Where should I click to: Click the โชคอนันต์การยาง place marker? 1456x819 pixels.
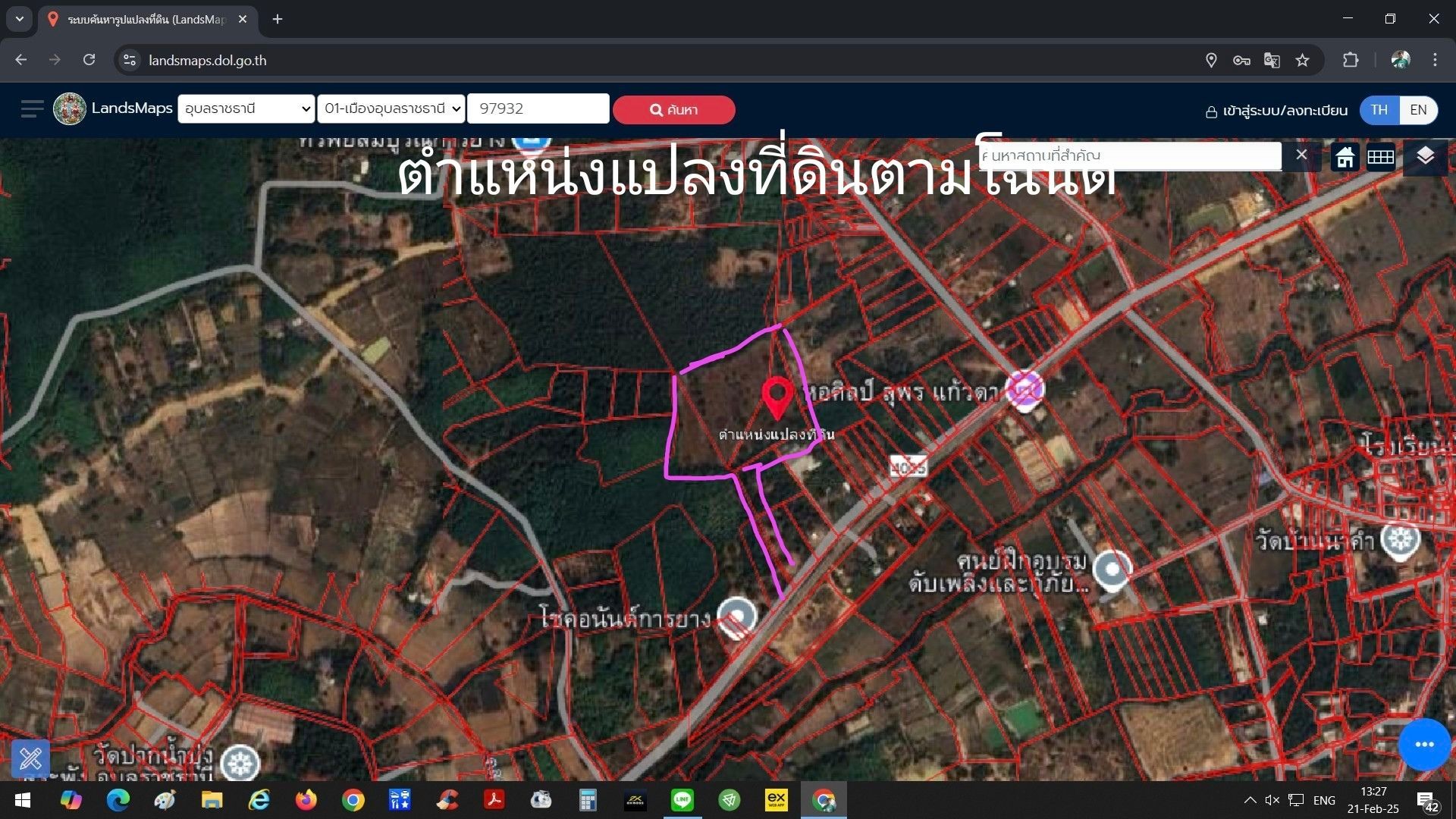(x=736, y=617)
